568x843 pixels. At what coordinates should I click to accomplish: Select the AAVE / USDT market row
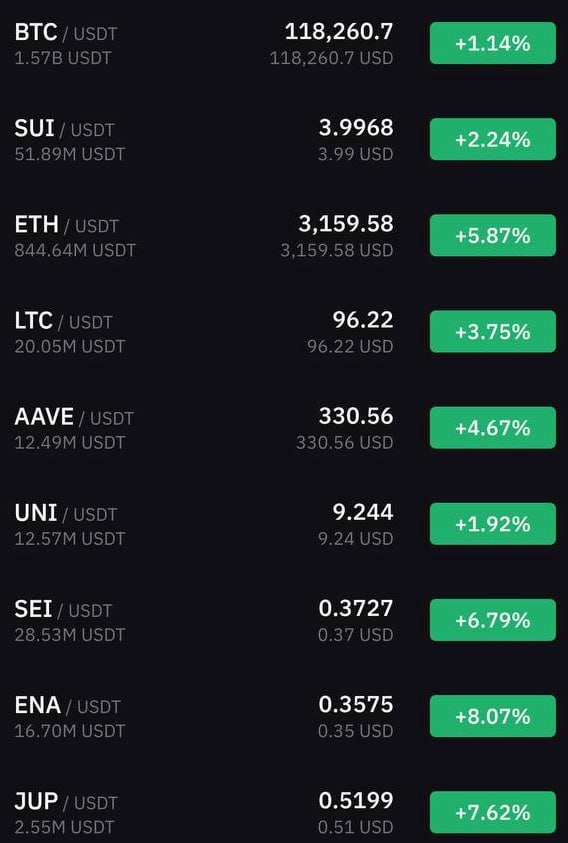tap(284, 428)
